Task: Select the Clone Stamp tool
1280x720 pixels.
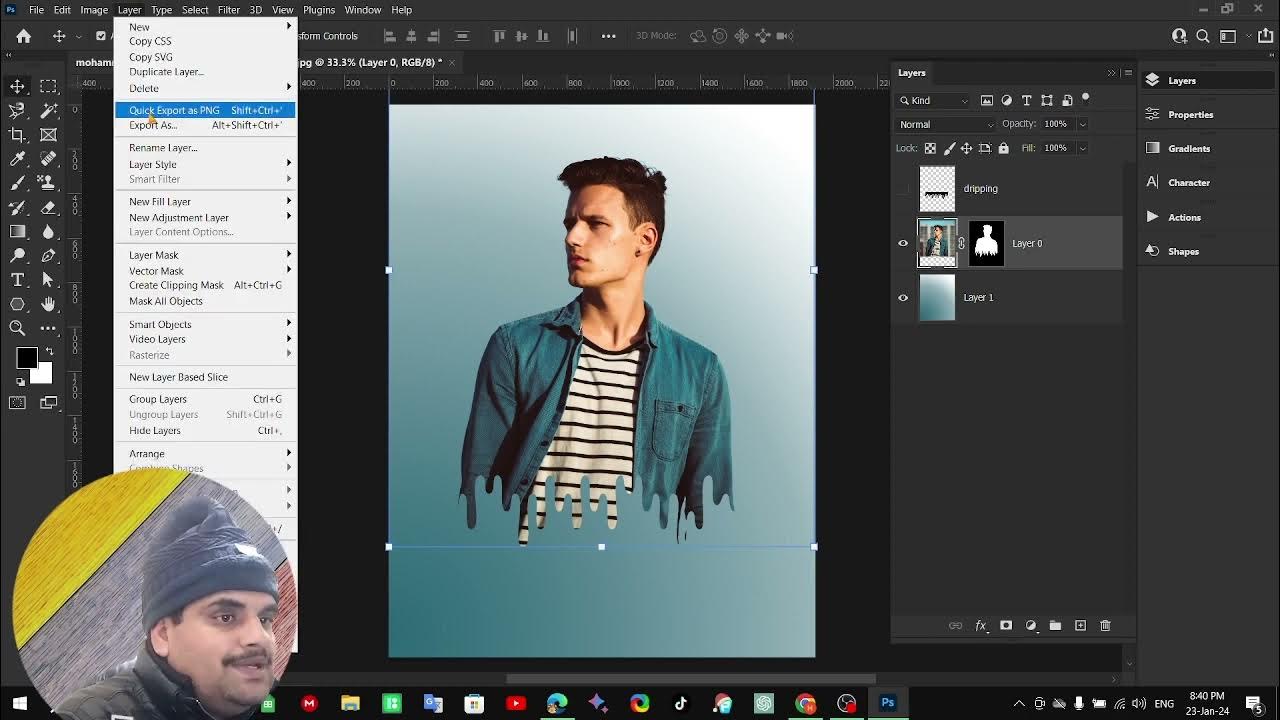Action: click(48, 183)
